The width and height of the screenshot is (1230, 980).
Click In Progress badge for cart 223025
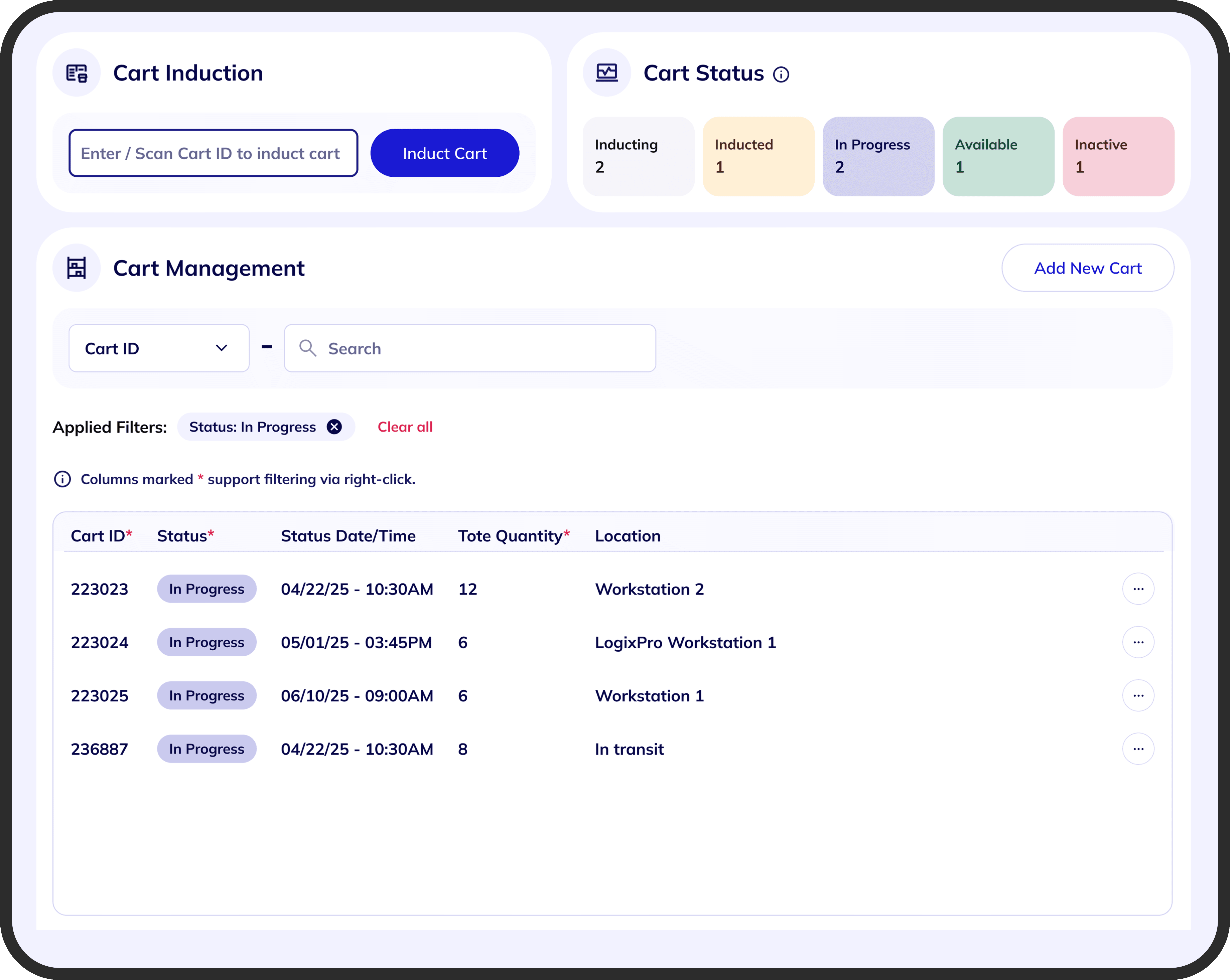tap(207, 695)
